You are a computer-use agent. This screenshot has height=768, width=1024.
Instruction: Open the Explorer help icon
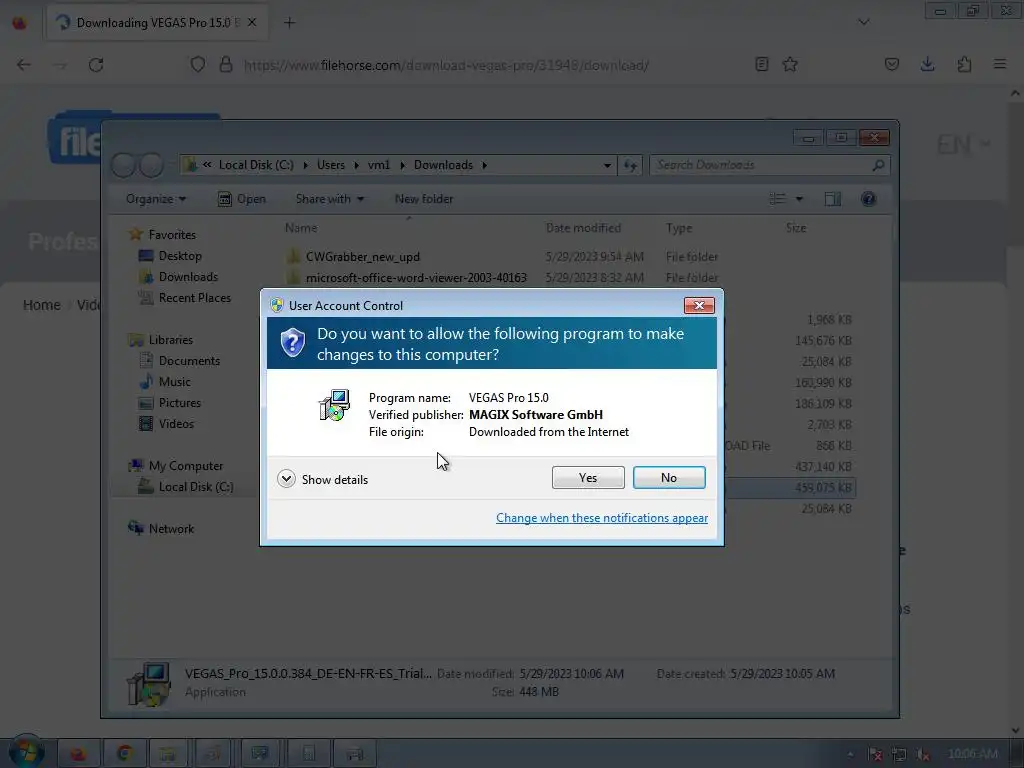[x=869, y=199]
